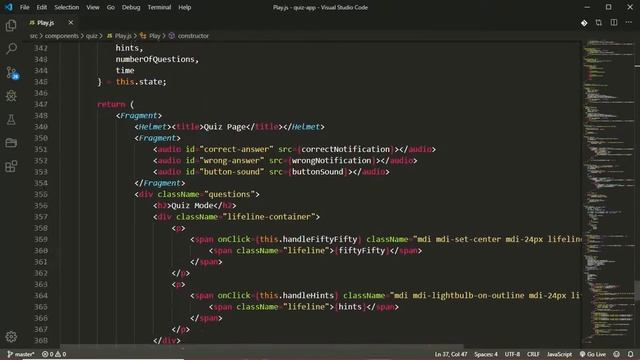640x360 pixels.
Task: Click '"lifeline-container"' string
Action: [269, 217]
